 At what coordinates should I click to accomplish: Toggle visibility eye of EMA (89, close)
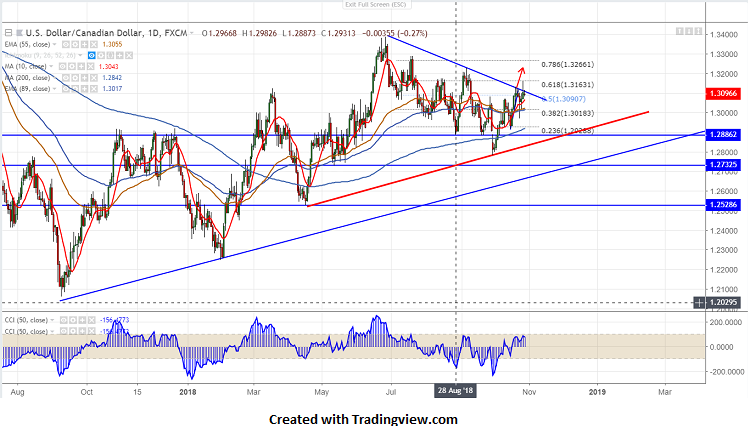point(66,89)
